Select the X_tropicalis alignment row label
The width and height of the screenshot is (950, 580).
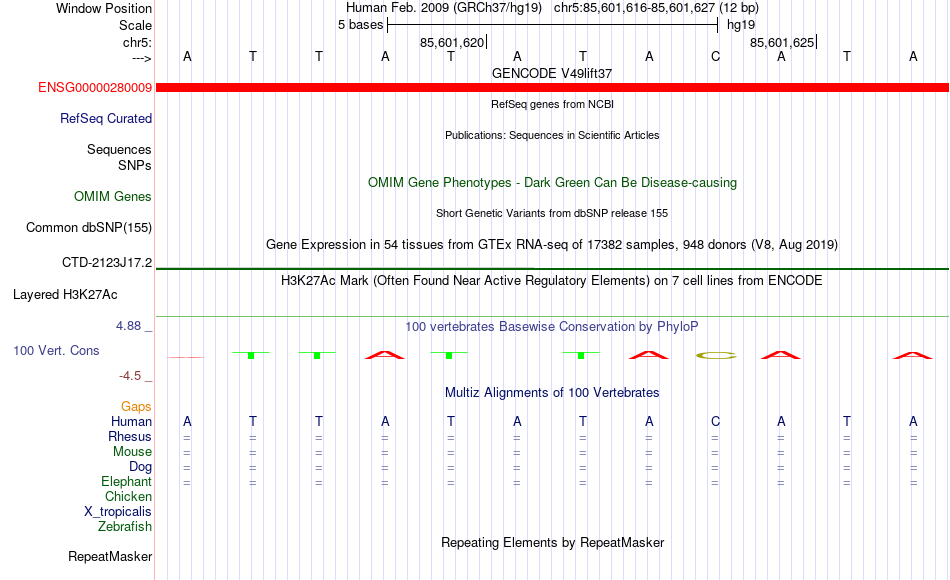coord(118,512)
